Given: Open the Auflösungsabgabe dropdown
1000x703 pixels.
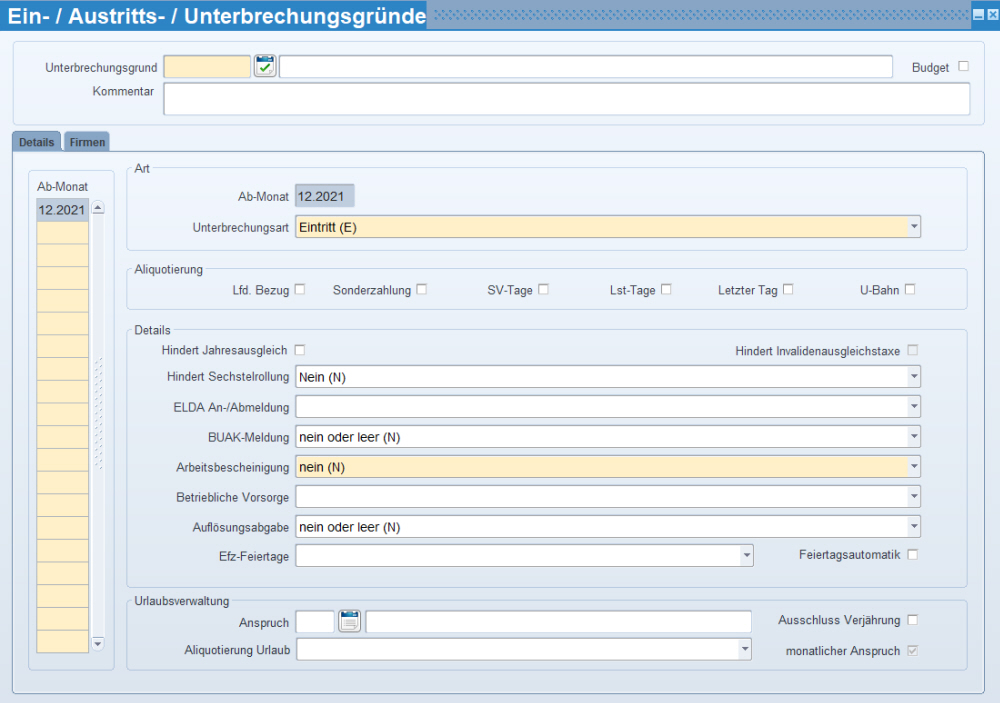Looking at the screenshot, I should (x=915, y=527).
